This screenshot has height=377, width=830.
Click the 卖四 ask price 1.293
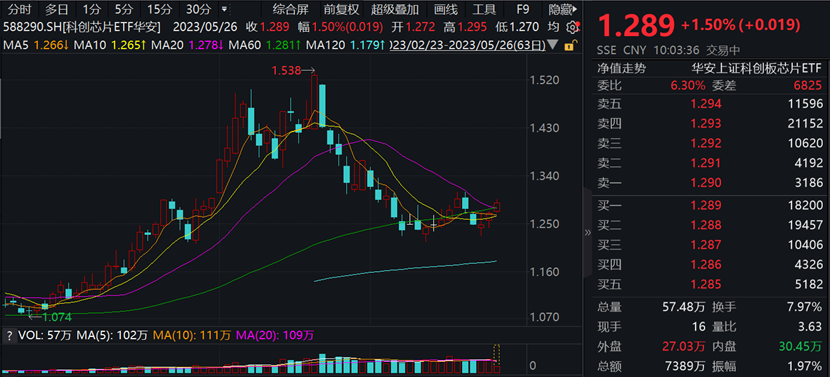point(706,124)
